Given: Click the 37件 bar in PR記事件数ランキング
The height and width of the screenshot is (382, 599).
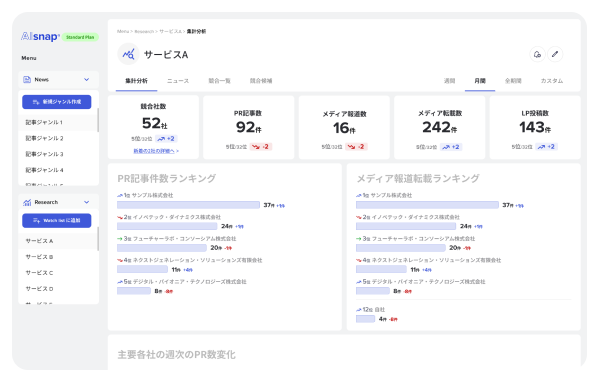Looking at the screenshot, I should pyautogui.click(x=188, y=205).
